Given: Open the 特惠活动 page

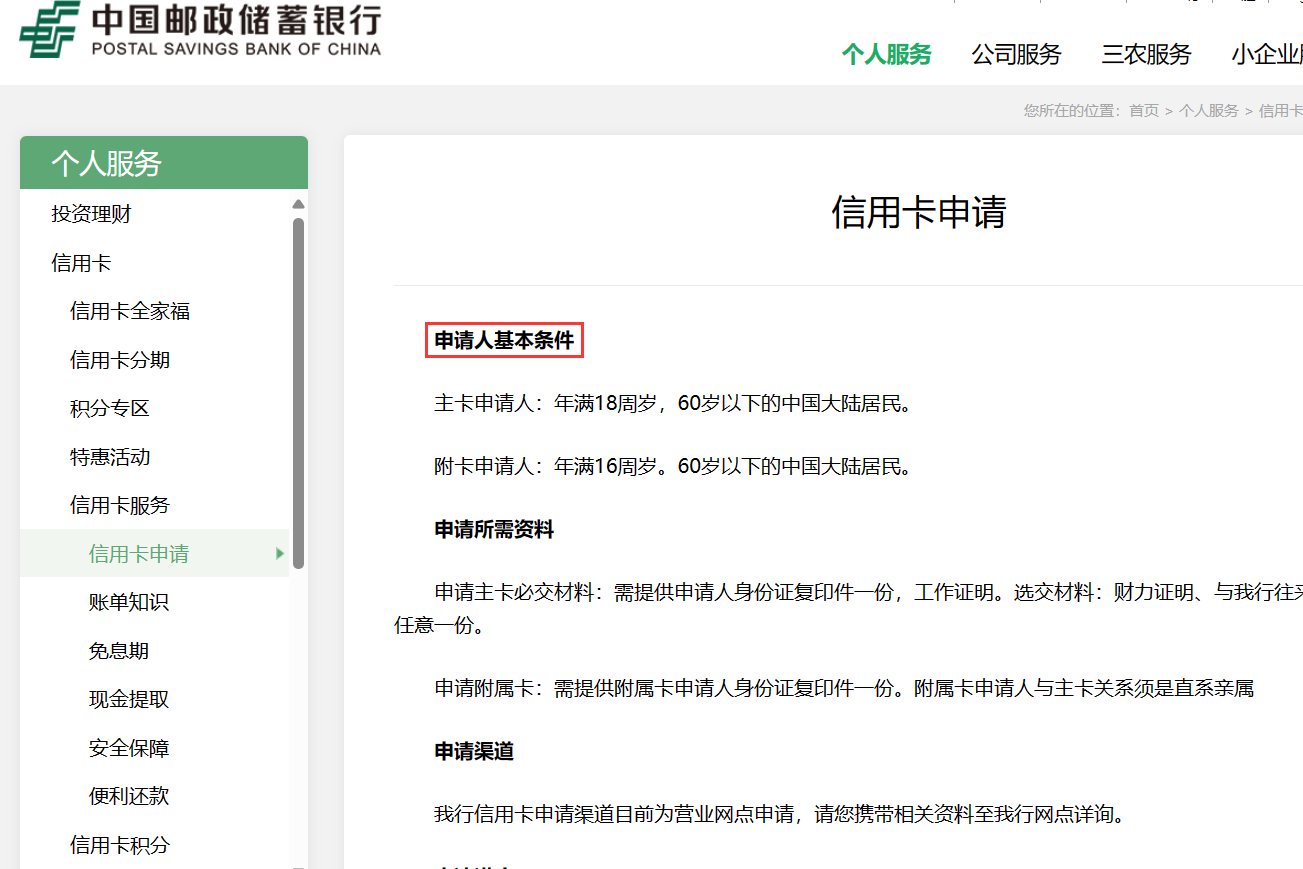Looking at the screenshot, I should pyautogui.click(x=109, y=456).
